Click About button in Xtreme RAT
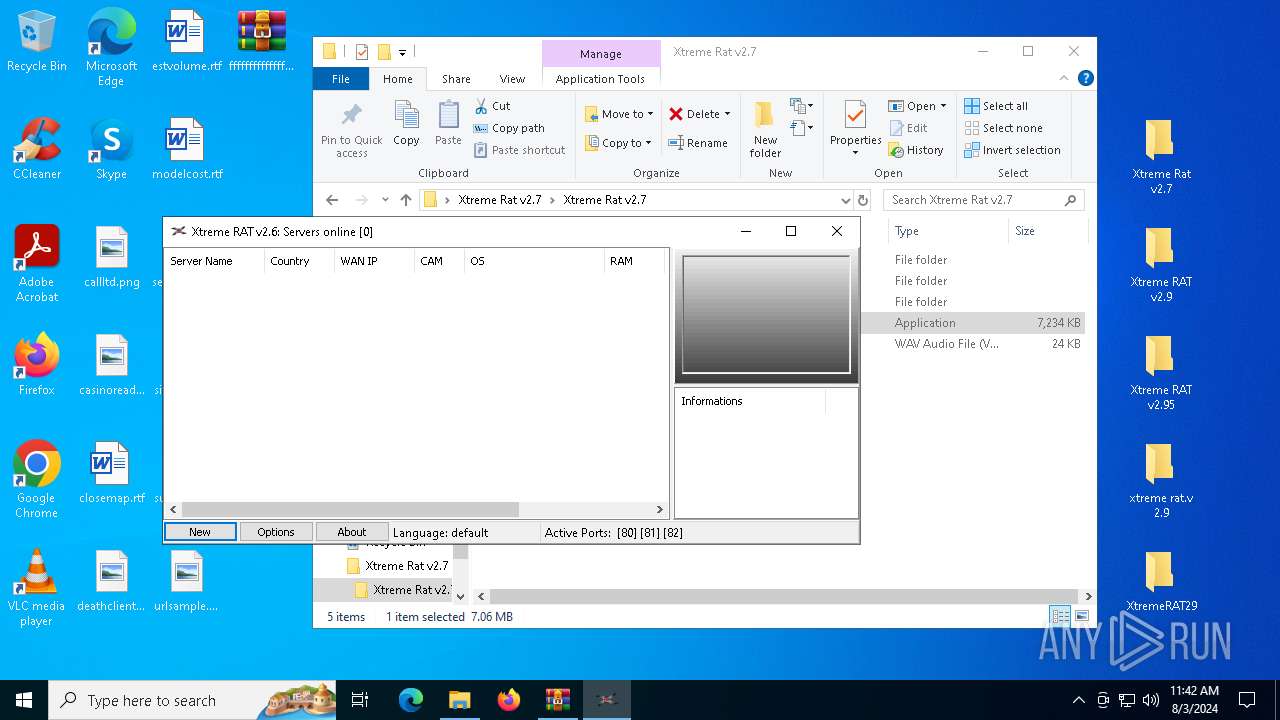This screenshot has height=720, width=1280. [352, 532]
